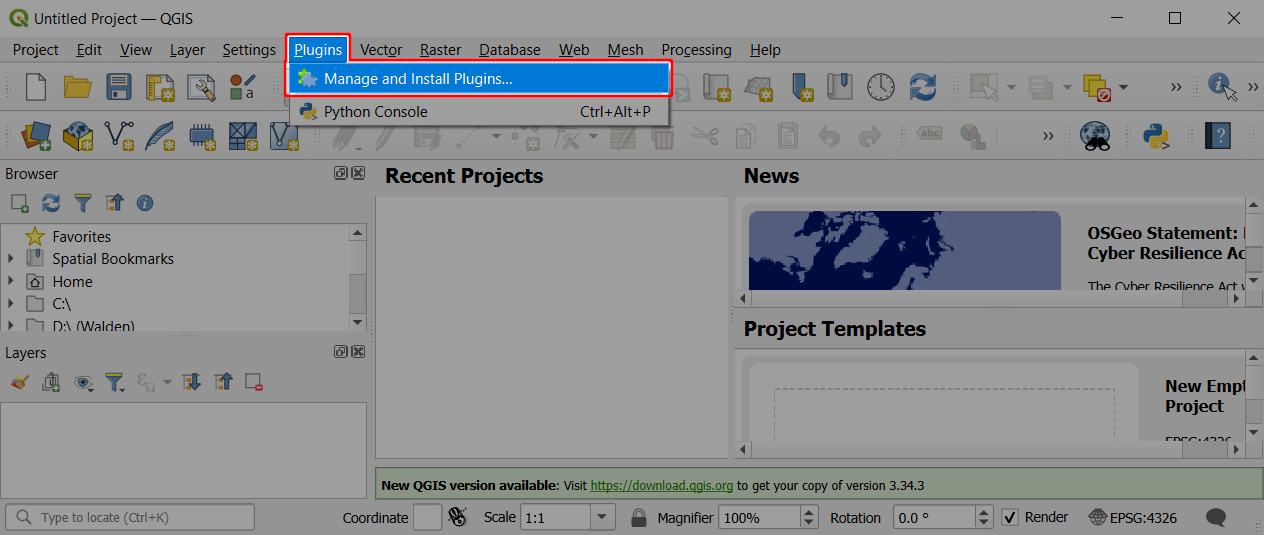Open the Filter Legend funnel dropdown in Layers
This screenshot has width=1264, height=535.
(116, 382)
